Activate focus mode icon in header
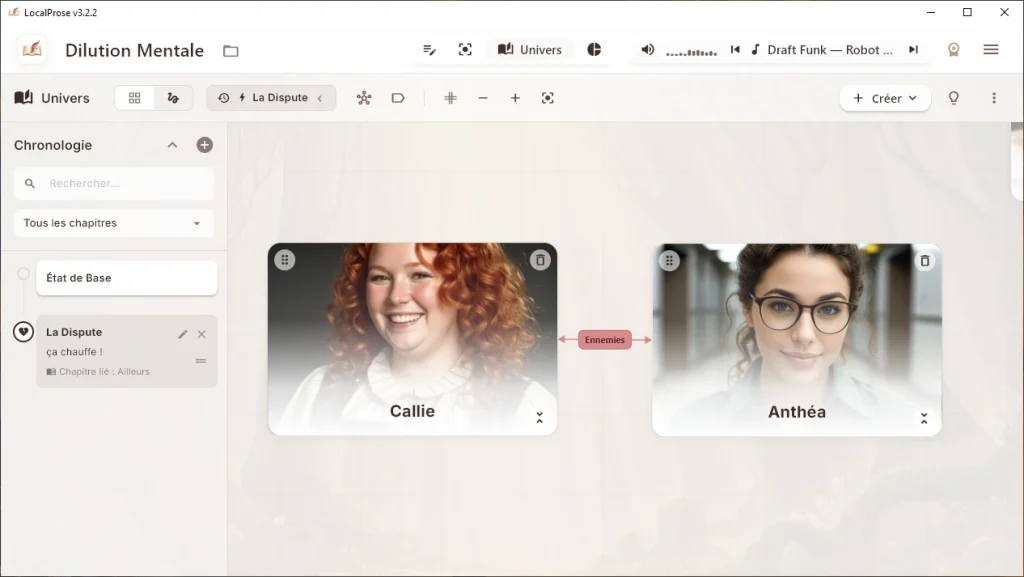 point(465,50)
